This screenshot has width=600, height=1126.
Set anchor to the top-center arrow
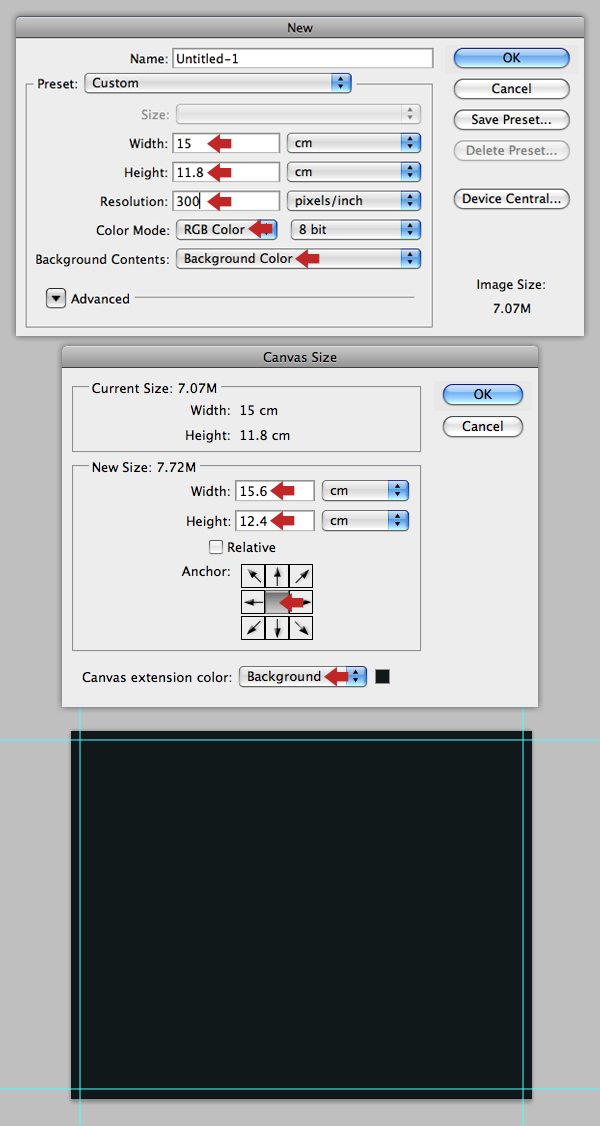pos(277,576)
